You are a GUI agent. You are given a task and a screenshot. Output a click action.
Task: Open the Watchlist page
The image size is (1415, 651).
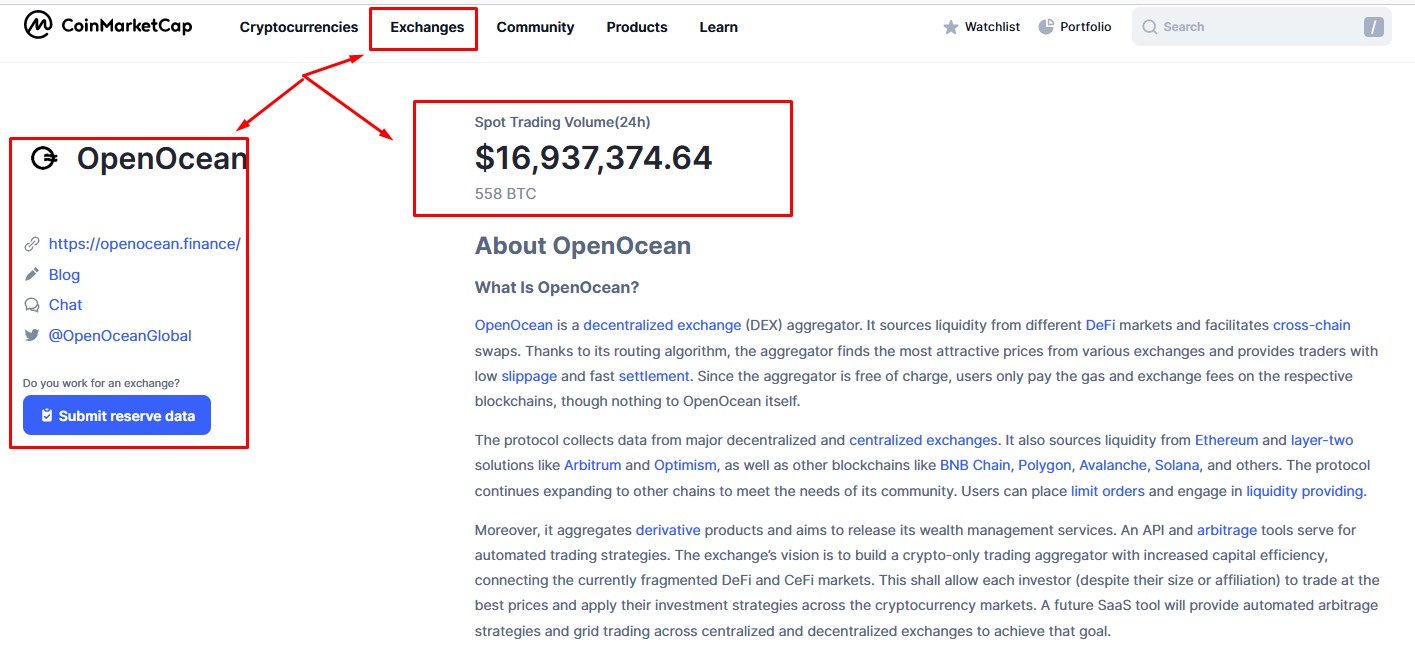coord(981,27)
